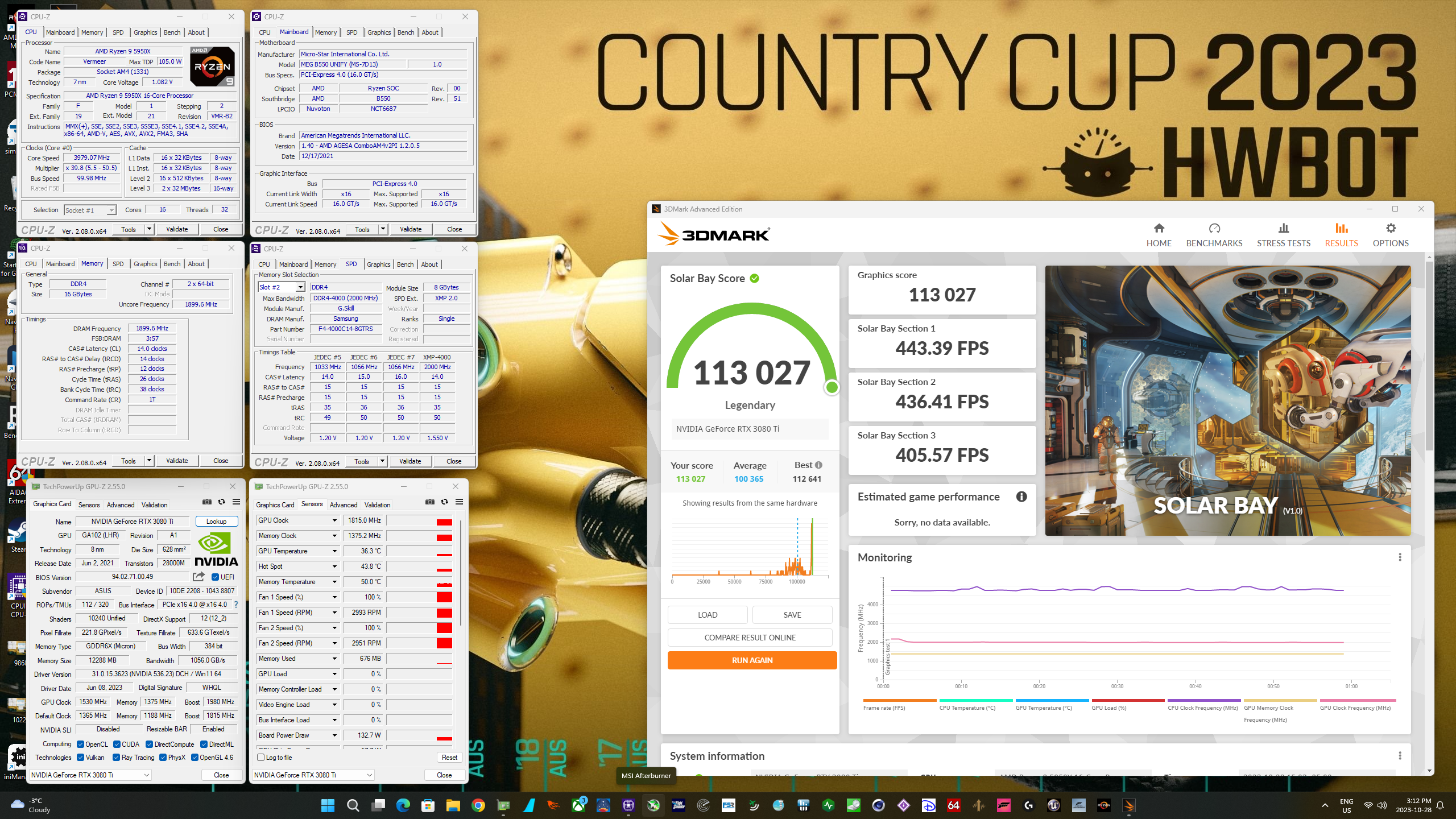Click the Reset button in GPU-Z Sensors
1456x819 pixels.
(449, 758)
